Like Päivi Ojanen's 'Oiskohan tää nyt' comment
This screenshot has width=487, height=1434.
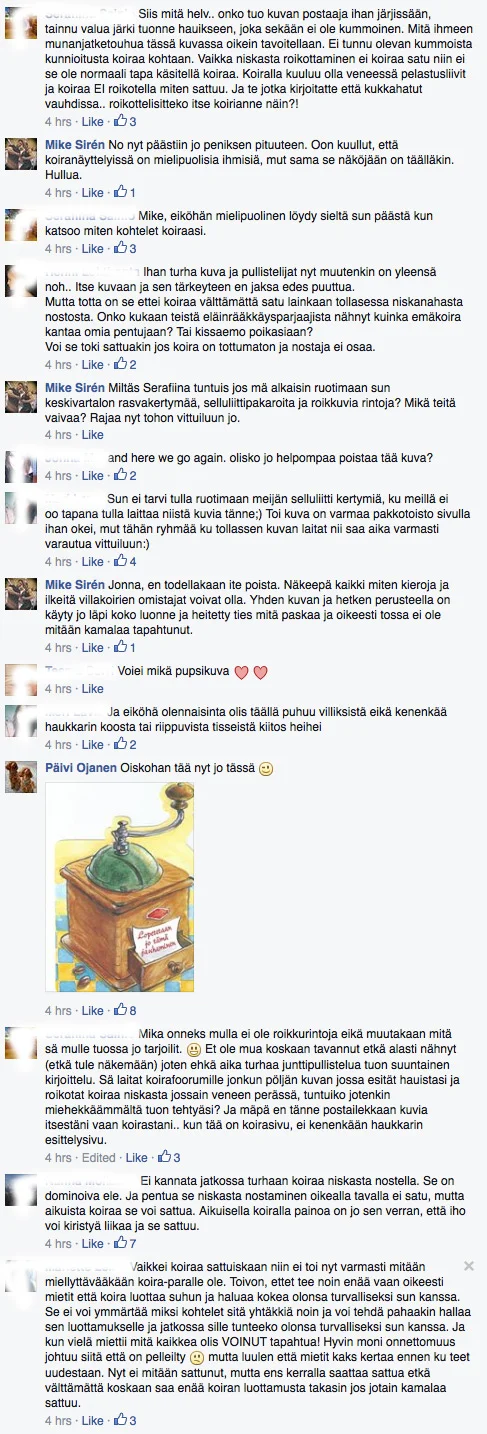pos(92,1010)
